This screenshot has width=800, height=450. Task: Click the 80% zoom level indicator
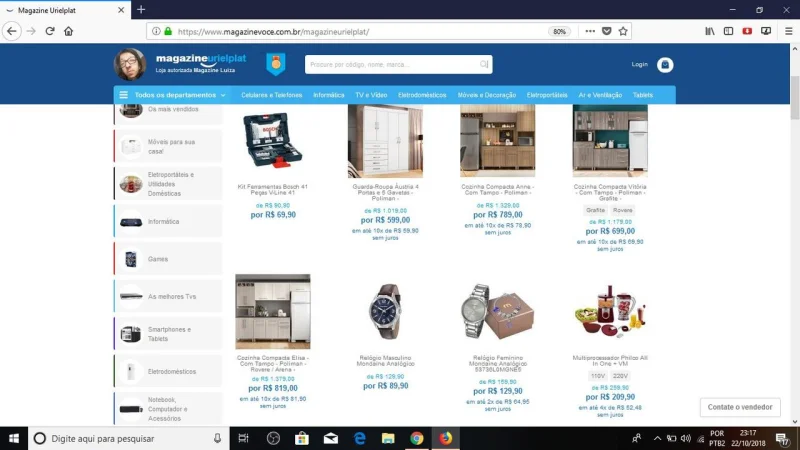tap(559, 32)
